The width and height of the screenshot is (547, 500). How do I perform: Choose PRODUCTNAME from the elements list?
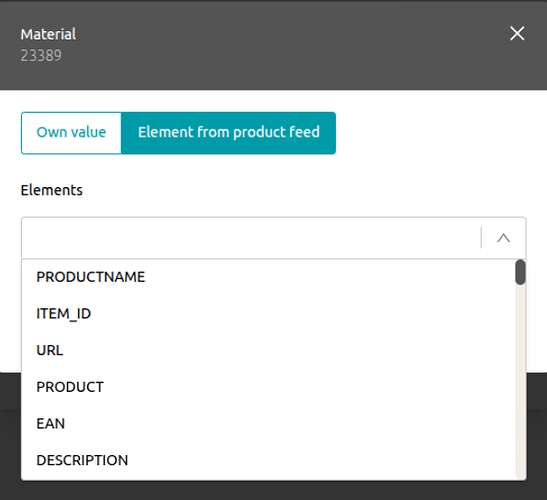[268, 277]
